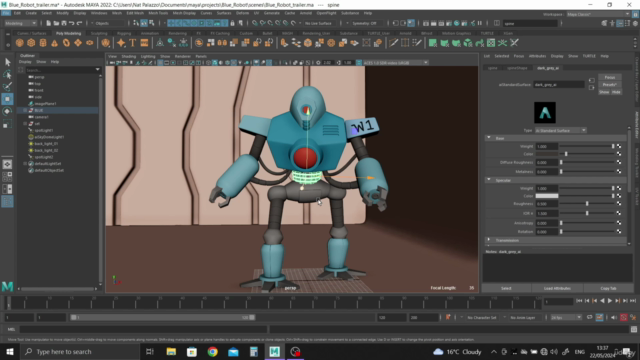Select the polygon sphere shelf icon
The height and width of the screenshot is (360, 640).
click(x=19, y=43)
